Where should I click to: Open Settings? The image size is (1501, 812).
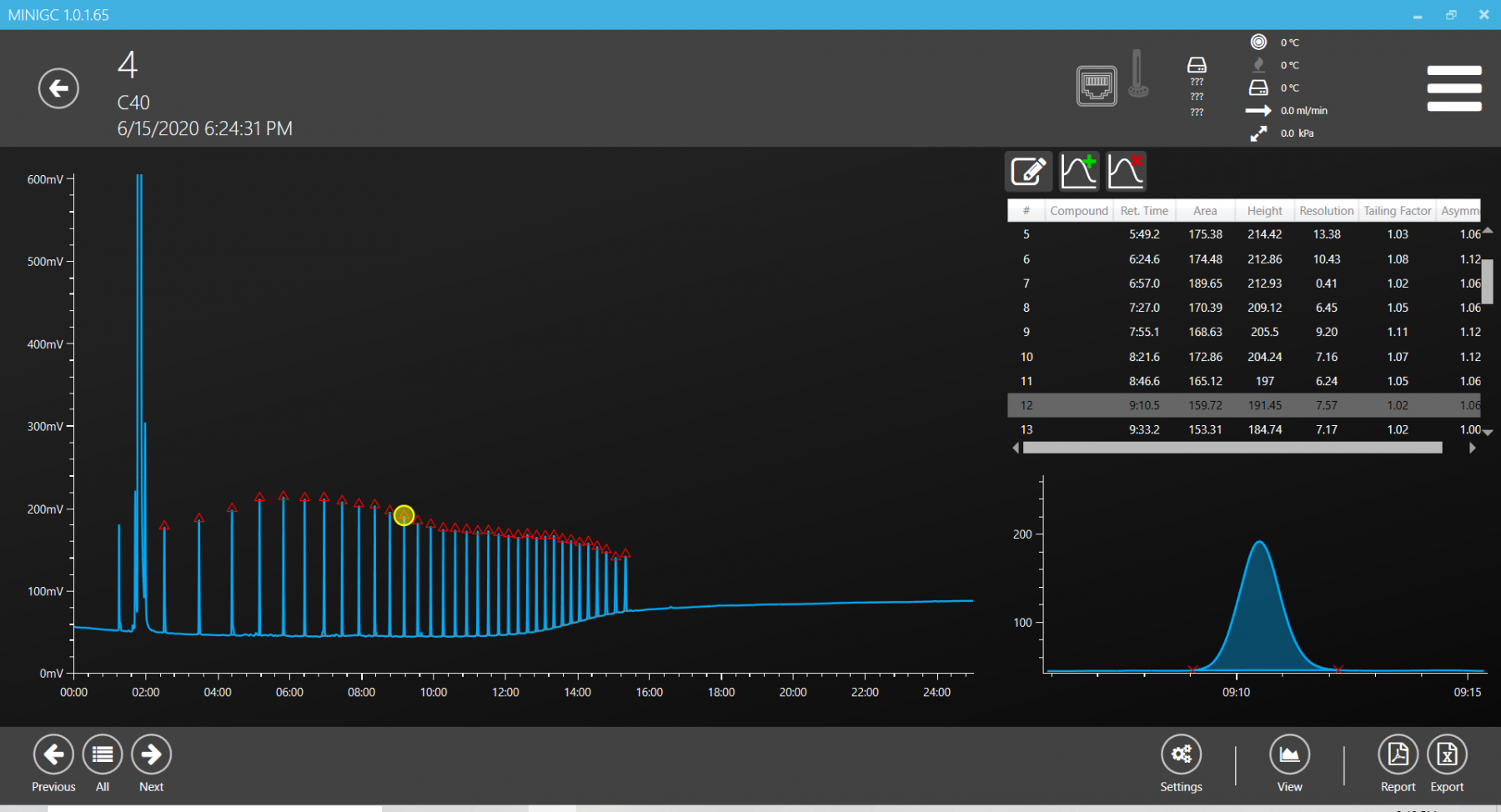pos(1181,754)
